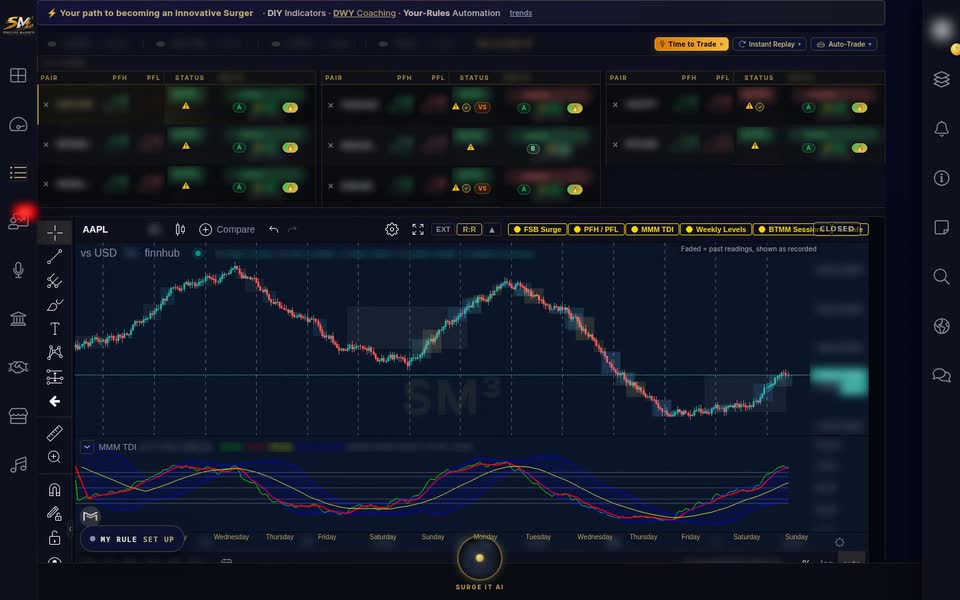Open the messages icon with red notification badge
The width and height of the screenshot is (960, 600).
point(18,220)
